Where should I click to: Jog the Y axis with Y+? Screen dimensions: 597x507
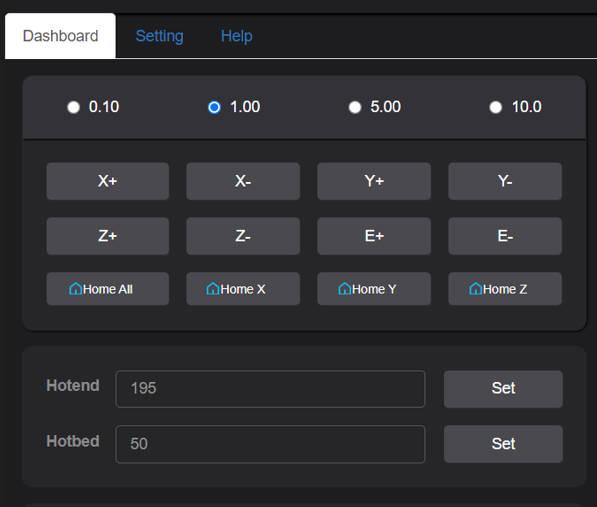pos(374,181)
